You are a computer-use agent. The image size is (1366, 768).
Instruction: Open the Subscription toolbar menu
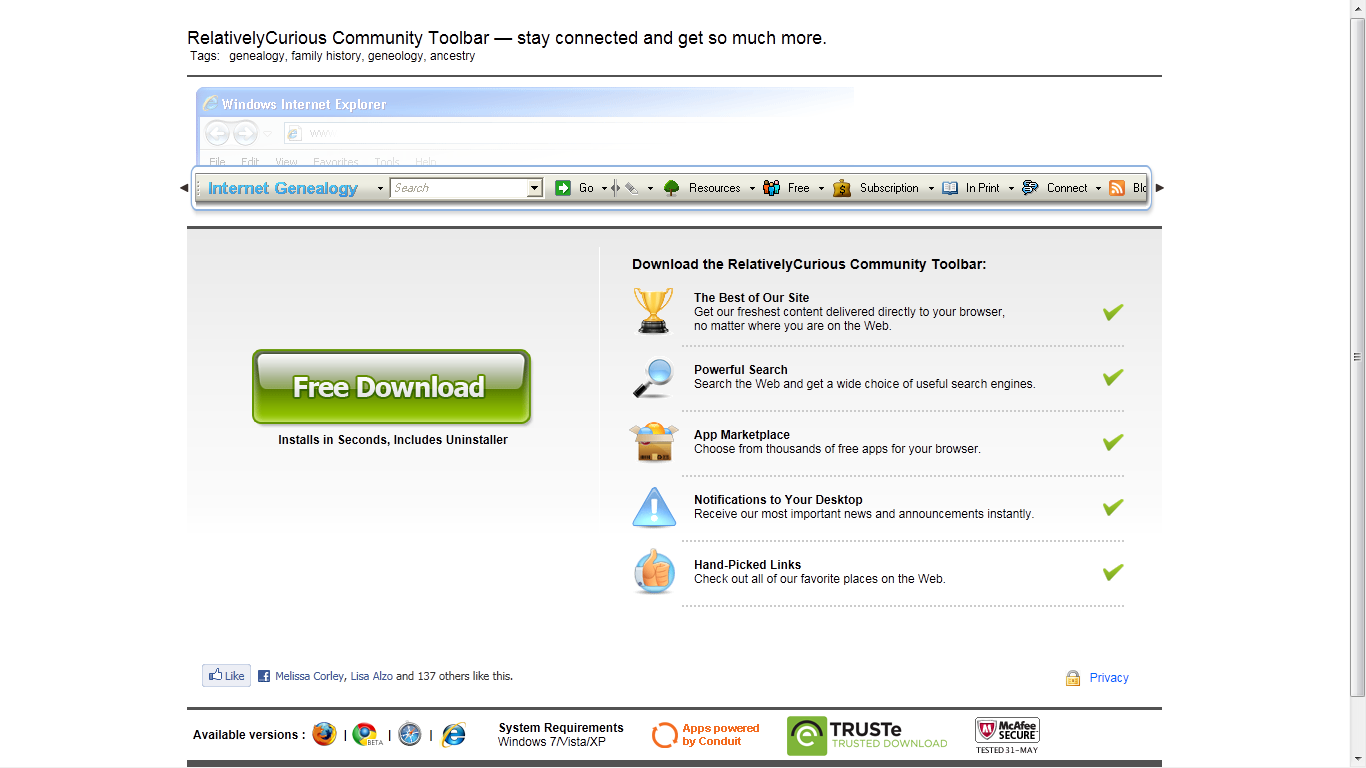click(889, 188)
